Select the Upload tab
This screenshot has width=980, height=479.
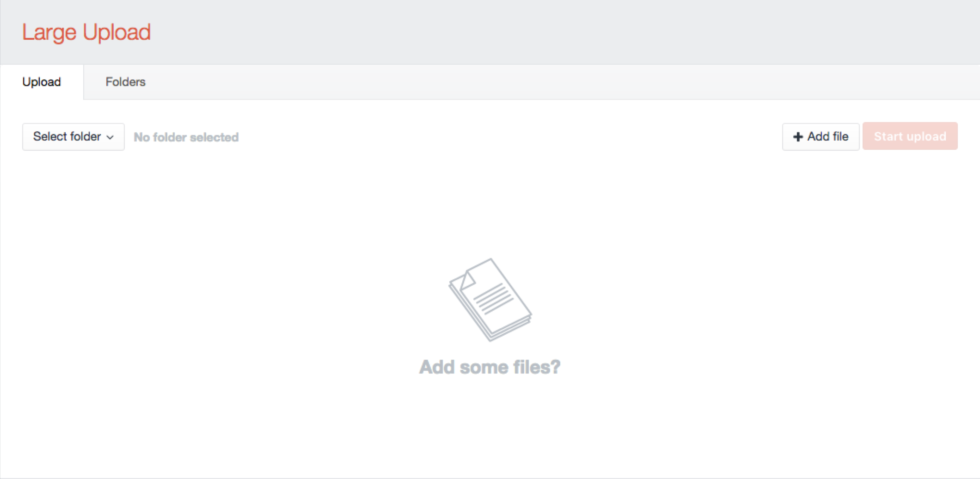tap(41, 82)
